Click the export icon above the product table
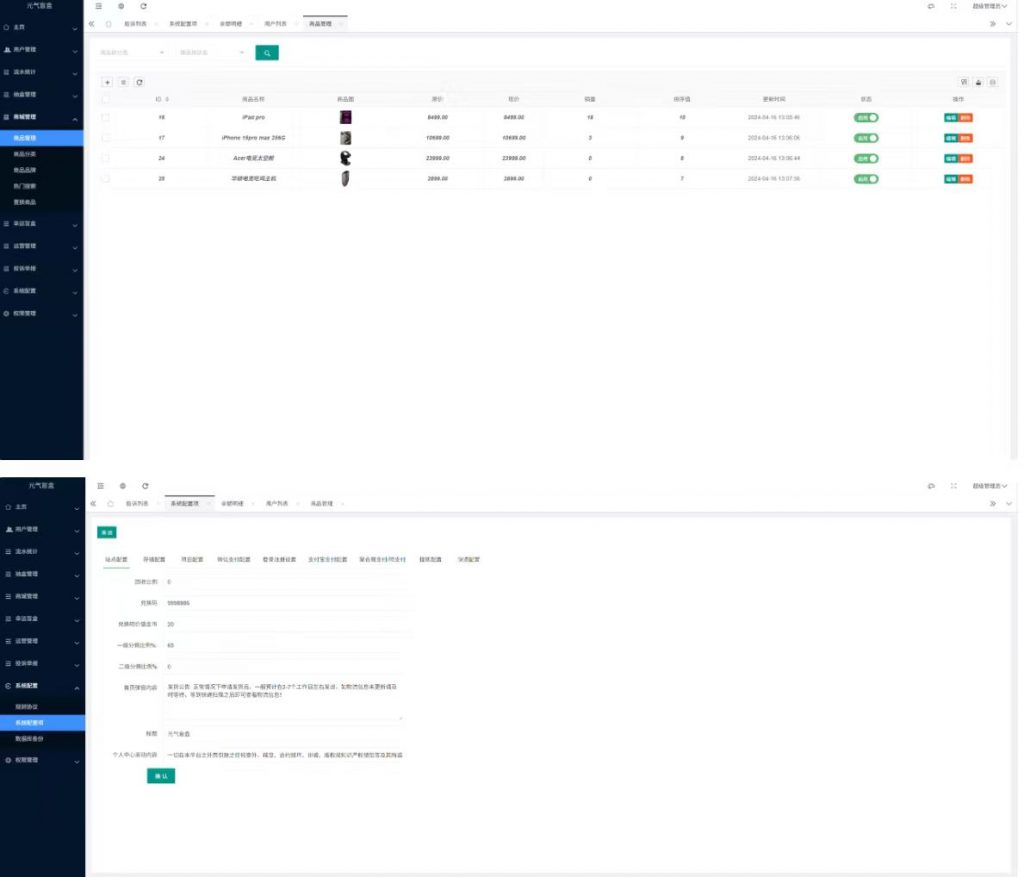The image size is (1024, 877). pyautogui.click(x=992, y=82)
